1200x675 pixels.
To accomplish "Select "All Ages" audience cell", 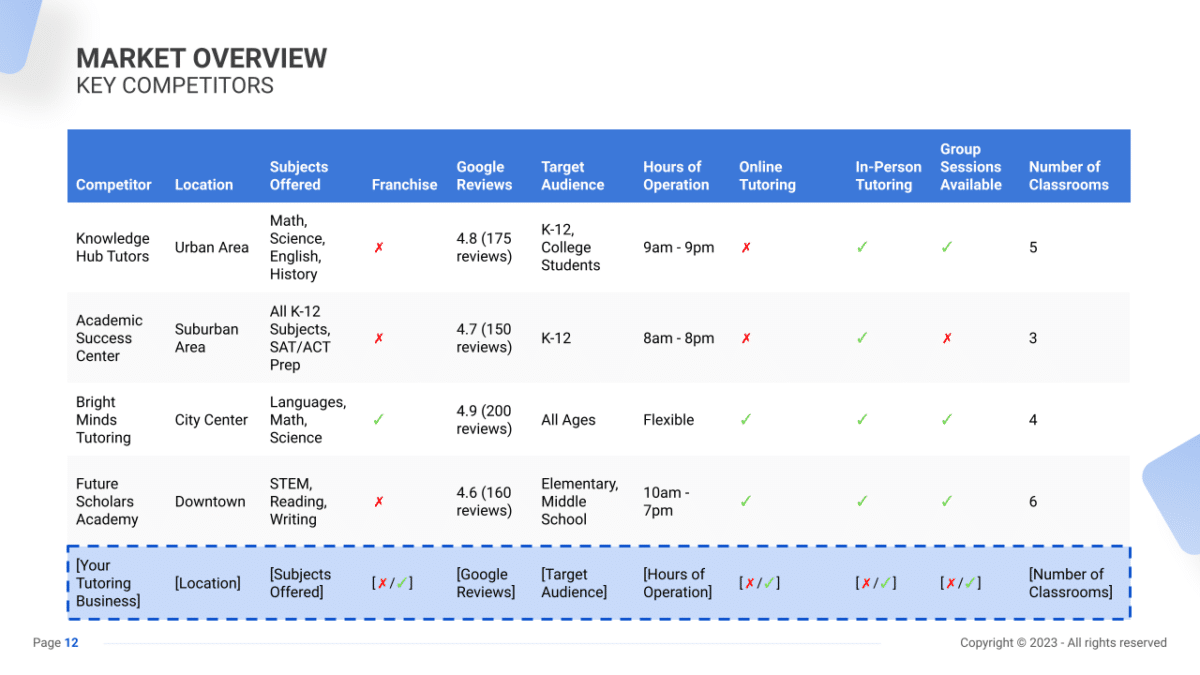I will pos(569,420).
